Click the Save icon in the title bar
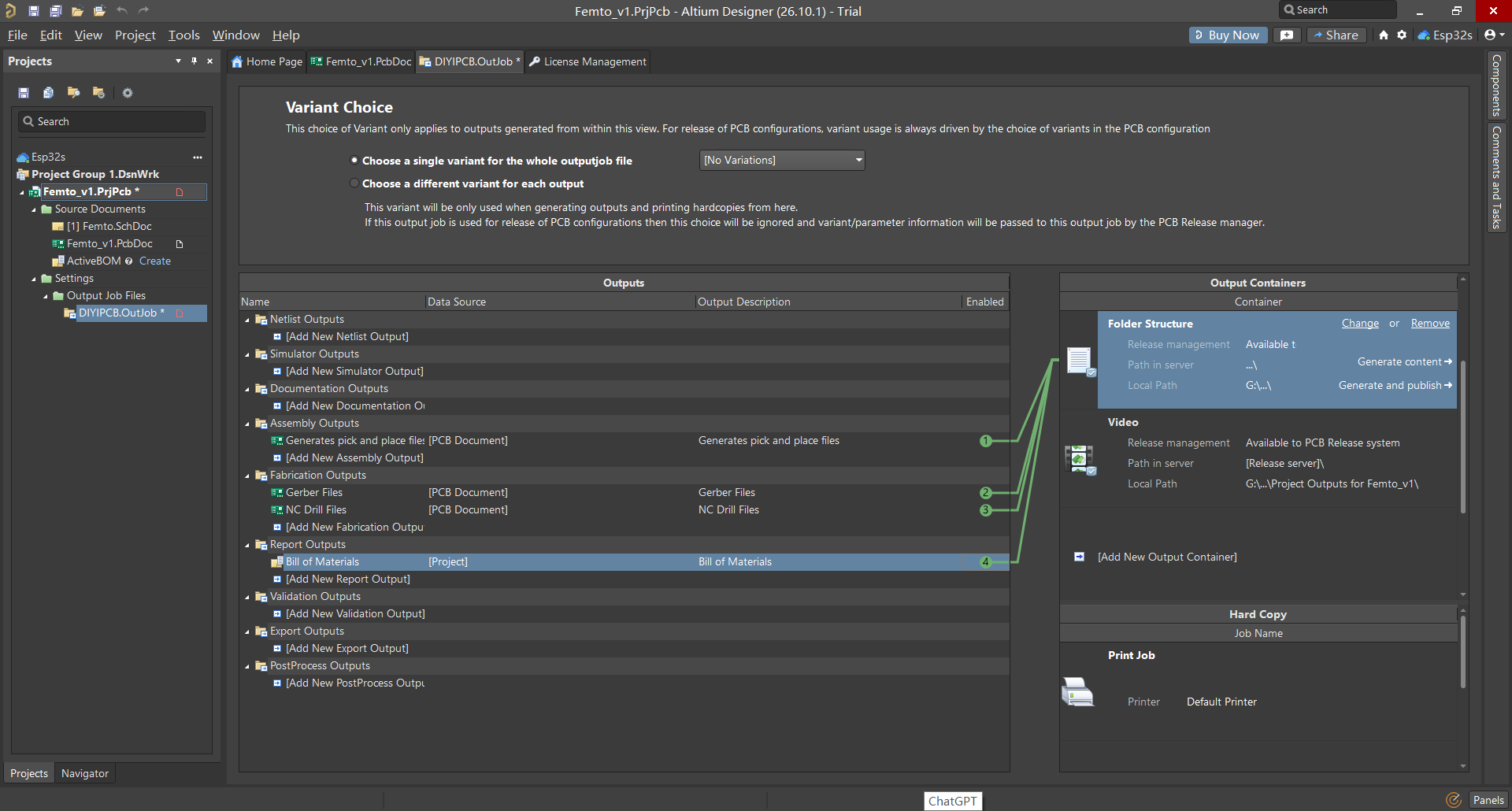Screen dimensions: 1512x811 [33, 11]
